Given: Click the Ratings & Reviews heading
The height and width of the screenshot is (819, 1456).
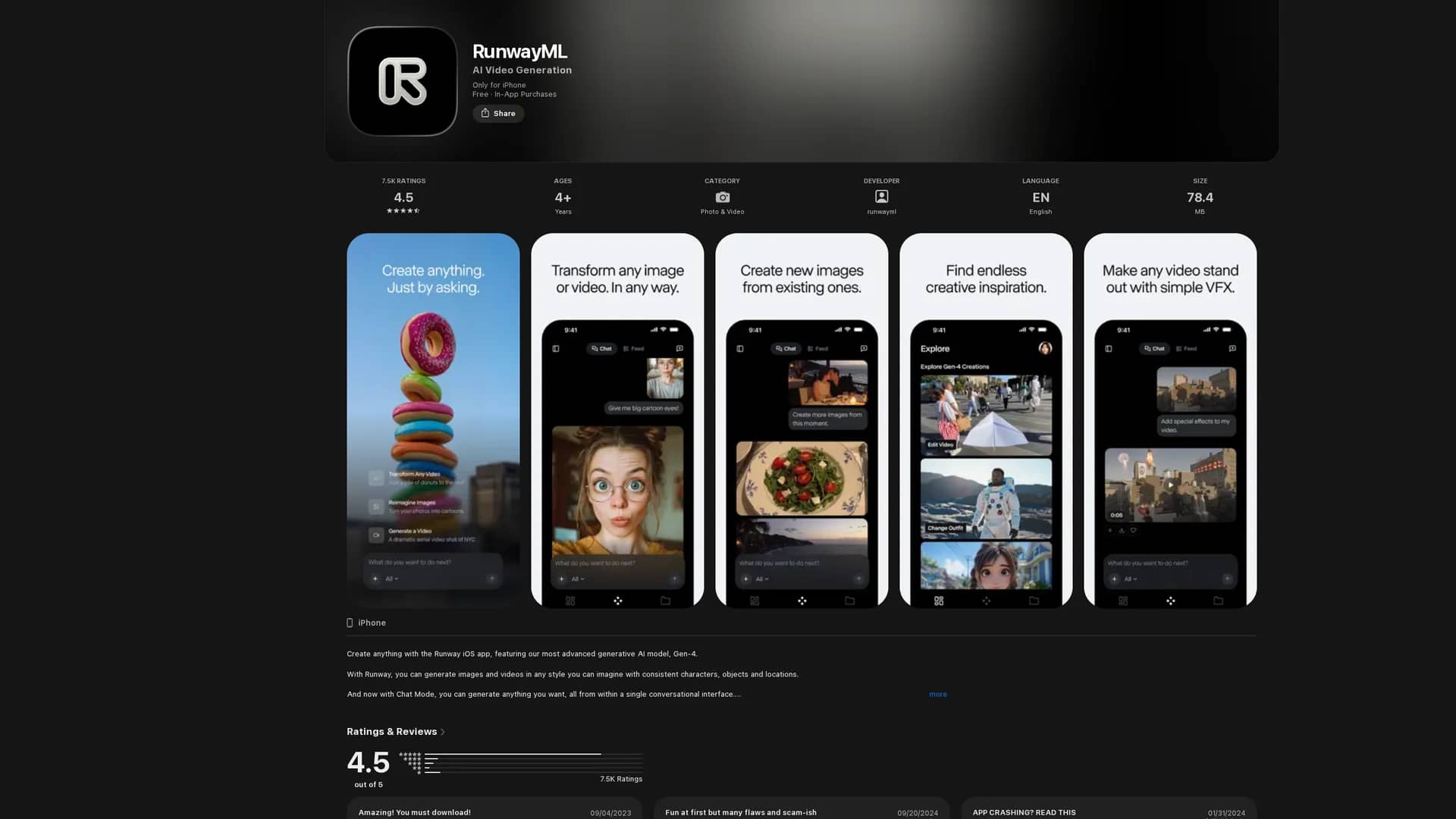Looking at the screenshot, I should (391, 732).
